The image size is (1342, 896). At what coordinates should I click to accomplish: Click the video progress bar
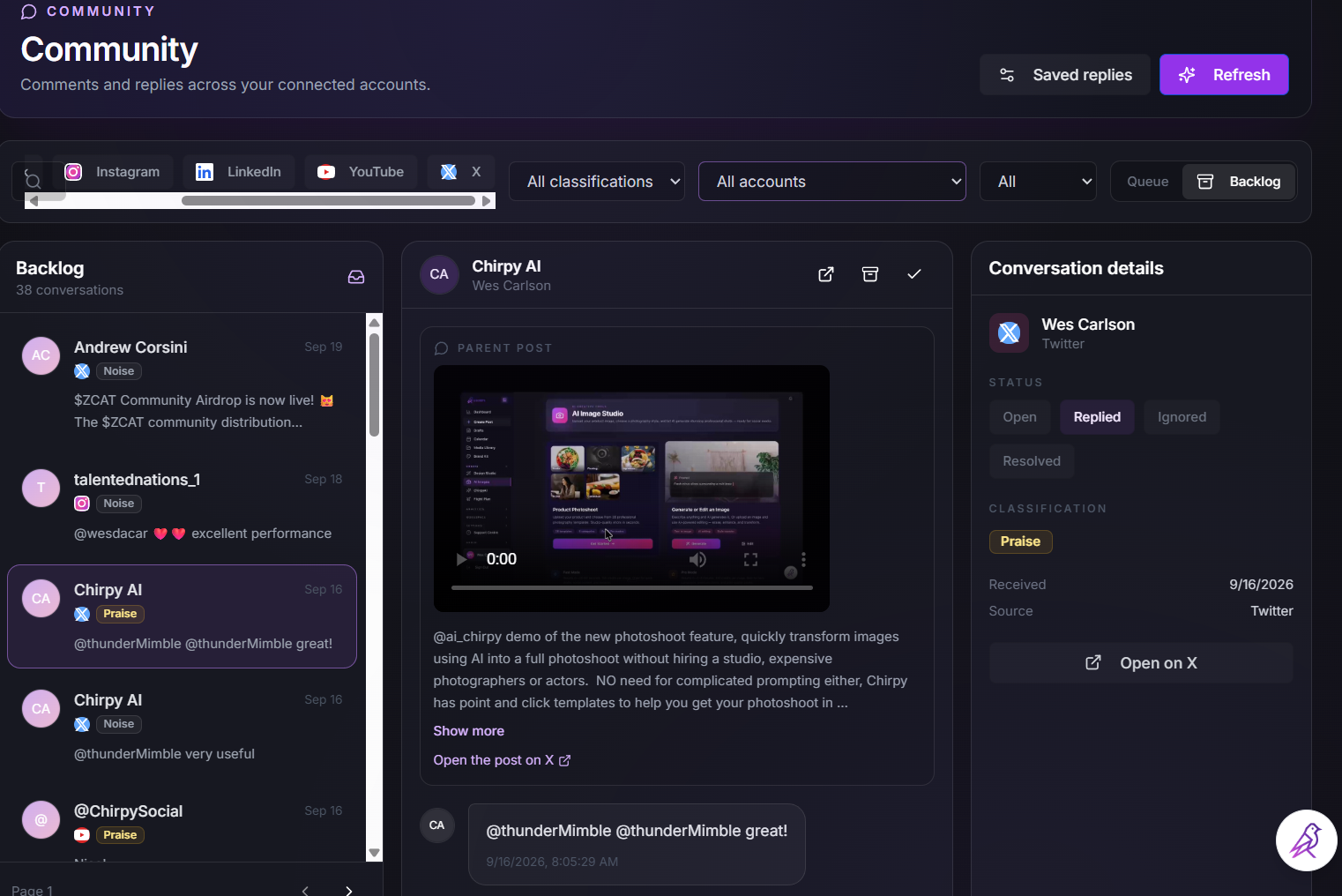[x=632, y=587]
